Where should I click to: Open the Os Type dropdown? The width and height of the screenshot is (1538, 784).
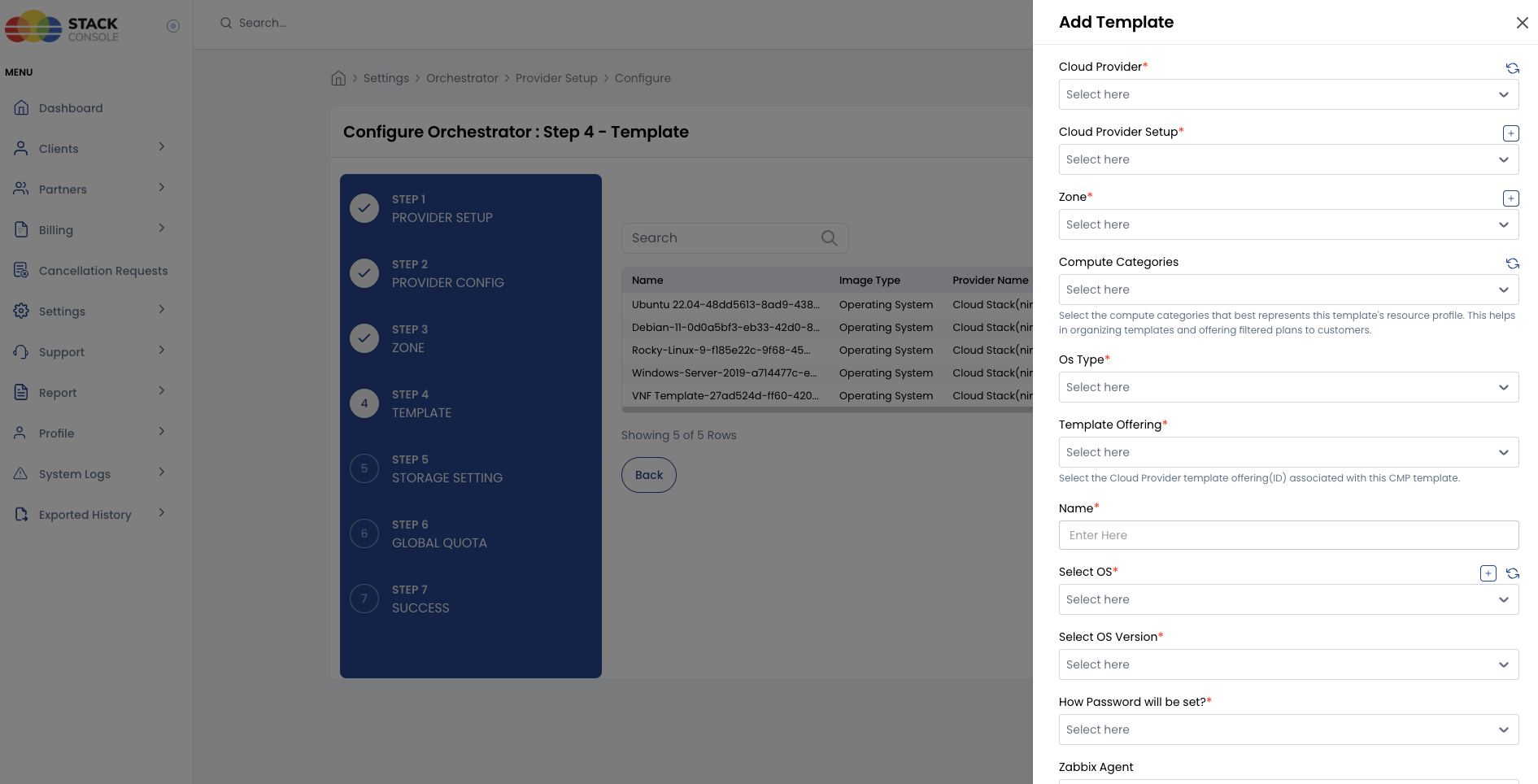click(x=1288, y=387)
